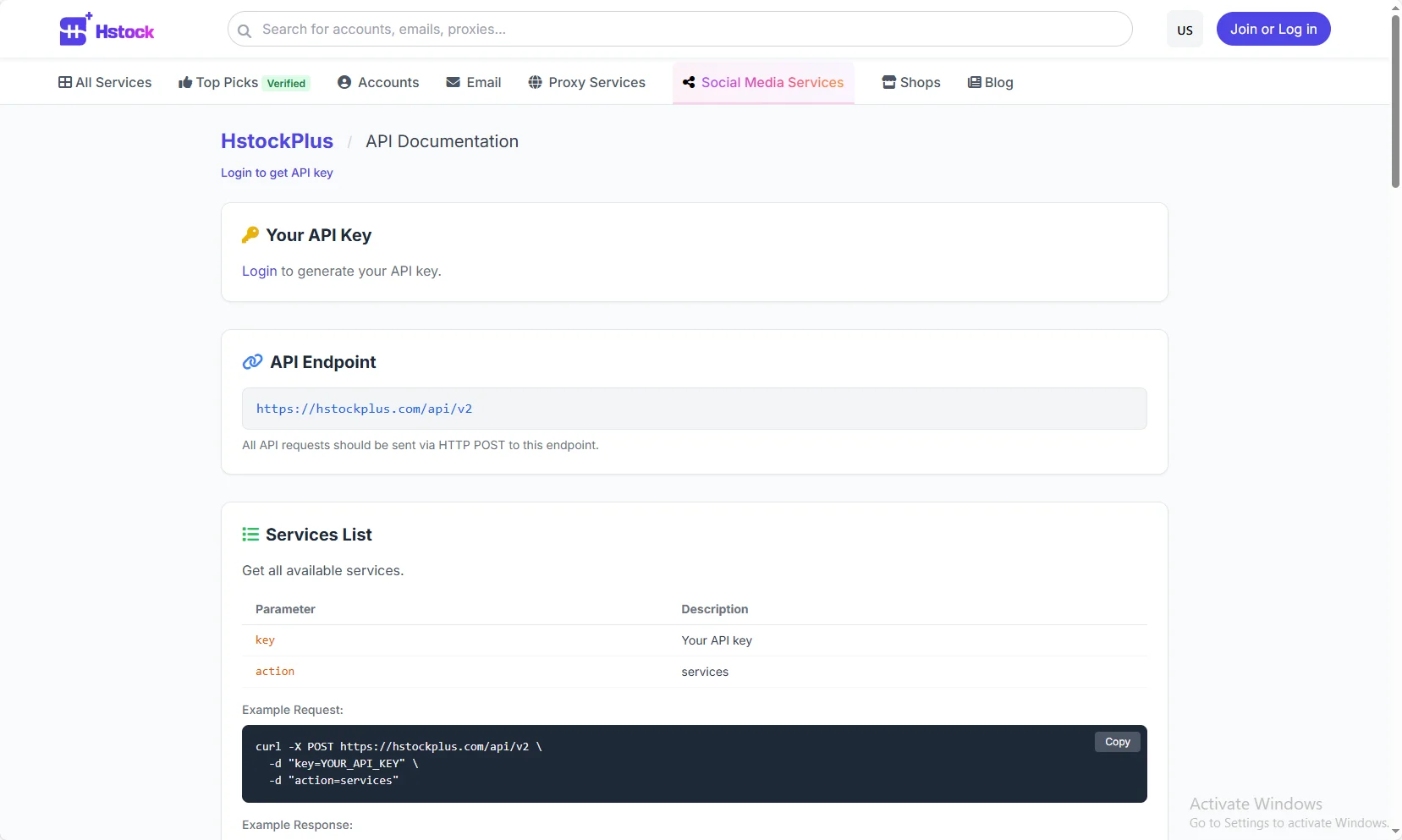The width and height of the screenshot is (1402, 840).
Task: Click the Accounts user icon
Action: [x=344, y=82]
